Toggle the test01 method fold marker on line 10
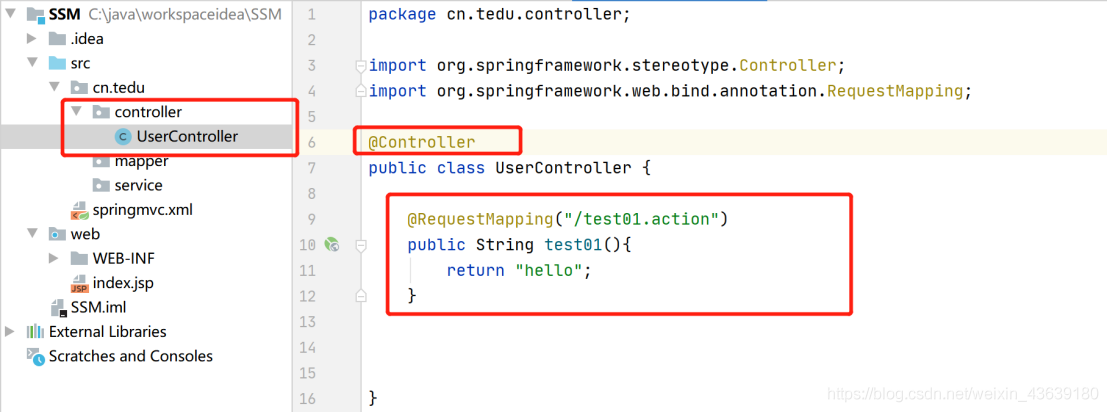The width and height of the screenshot is (1108, 412). click(x=360, y=245)
